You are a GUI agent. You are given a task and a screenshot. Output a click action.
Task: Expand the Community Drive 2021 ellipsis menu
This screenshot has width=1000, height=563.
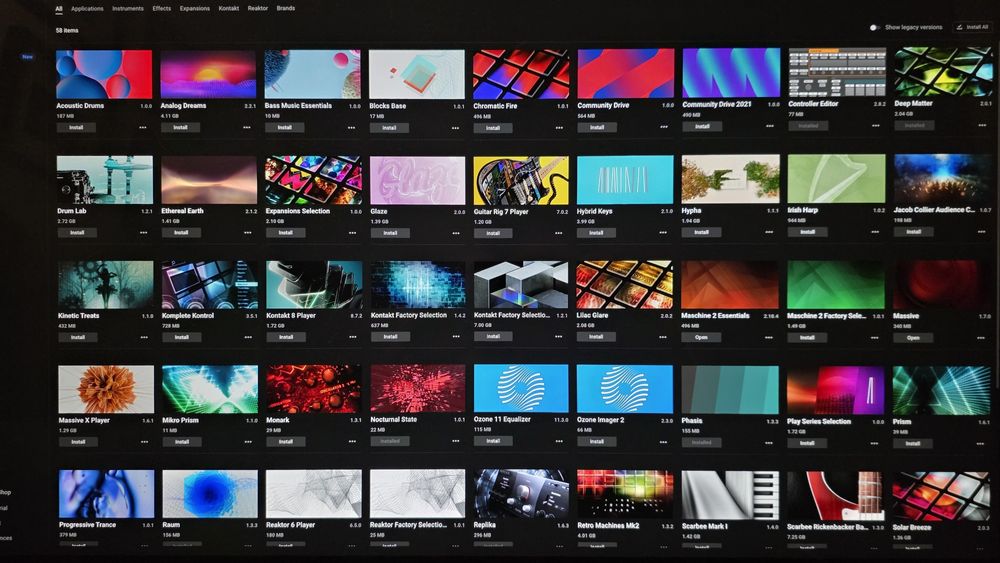click(770, 126)
